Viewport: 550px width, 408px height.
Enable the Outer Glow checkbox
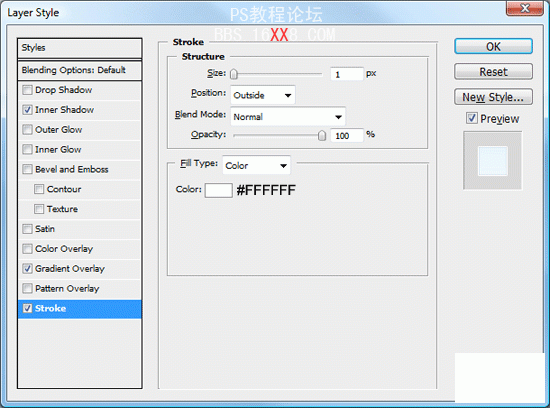[x=27, y=130]
